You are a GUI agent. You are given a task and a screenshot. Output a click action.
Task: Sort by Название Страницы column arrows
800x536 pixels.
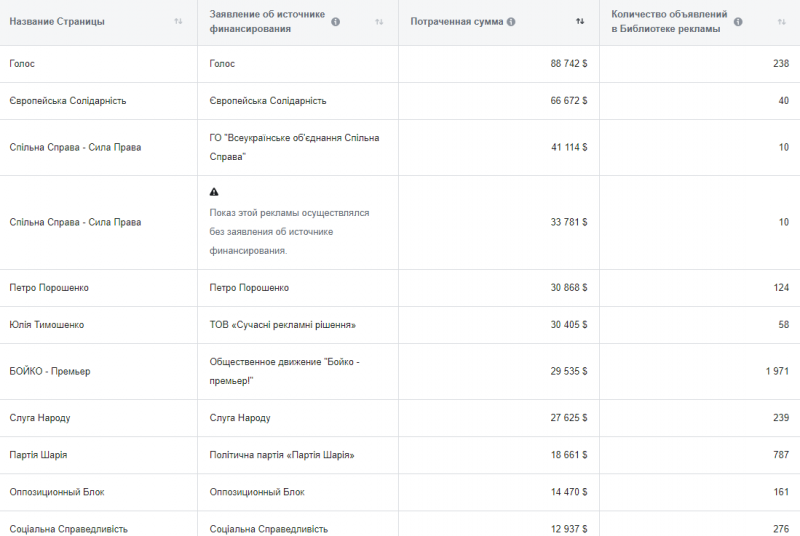[178, 22]
